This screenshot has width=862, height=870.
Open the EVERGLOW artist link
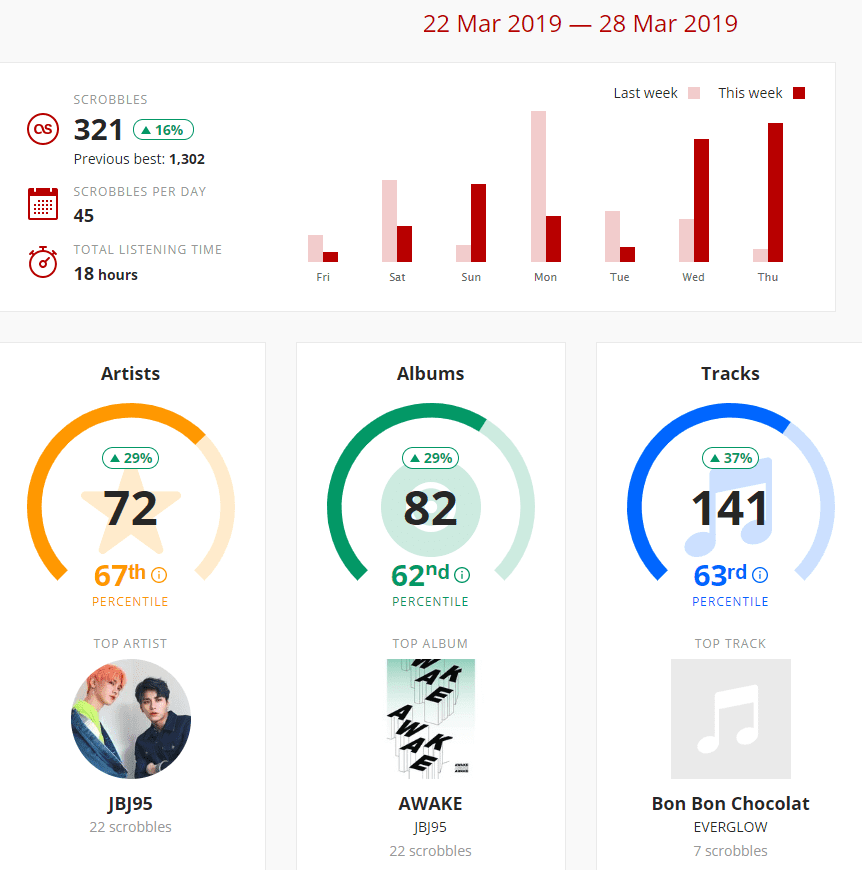coord(731,827)
